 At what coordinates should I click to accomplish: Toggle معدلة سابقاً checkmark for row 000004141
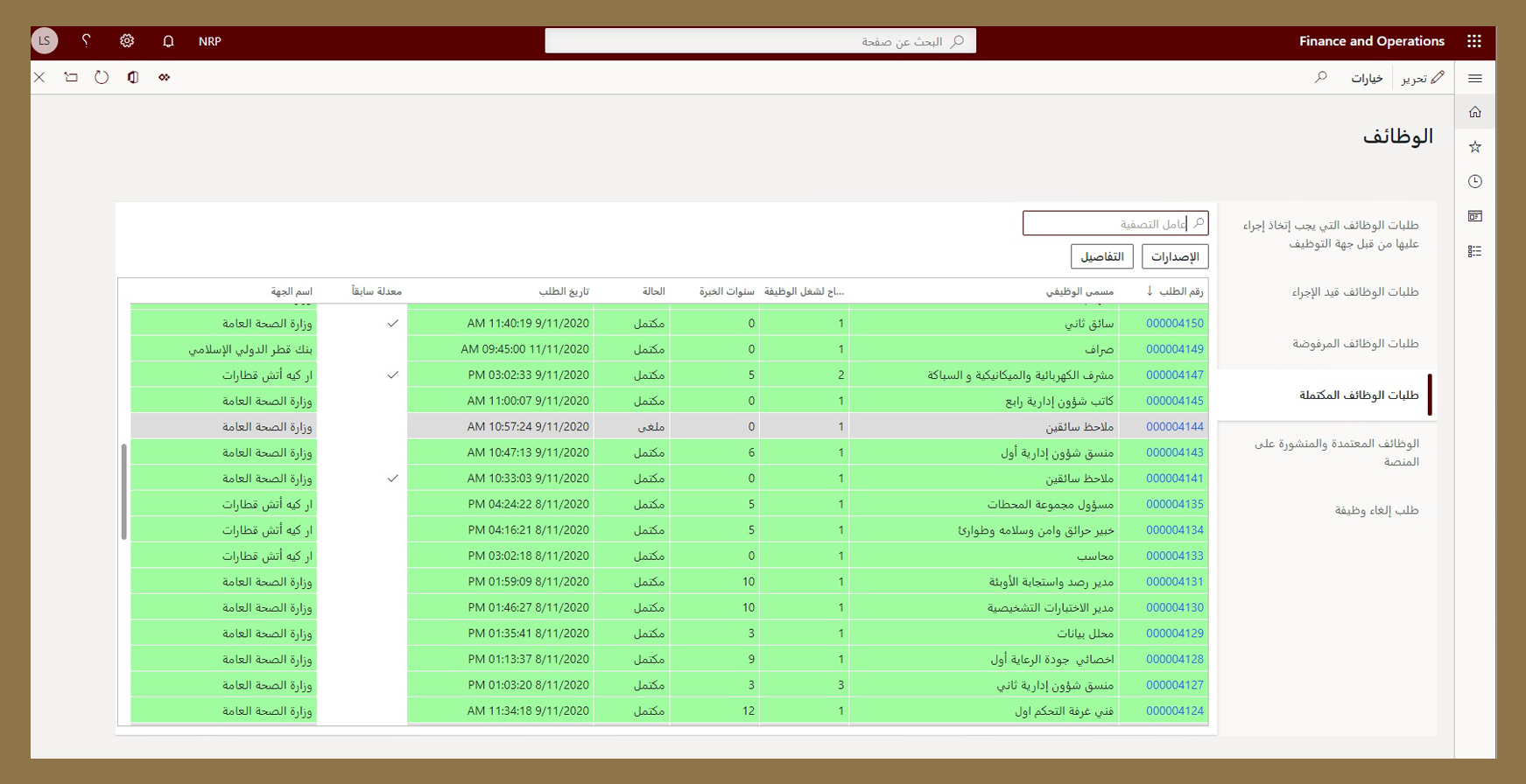[393, 479]
